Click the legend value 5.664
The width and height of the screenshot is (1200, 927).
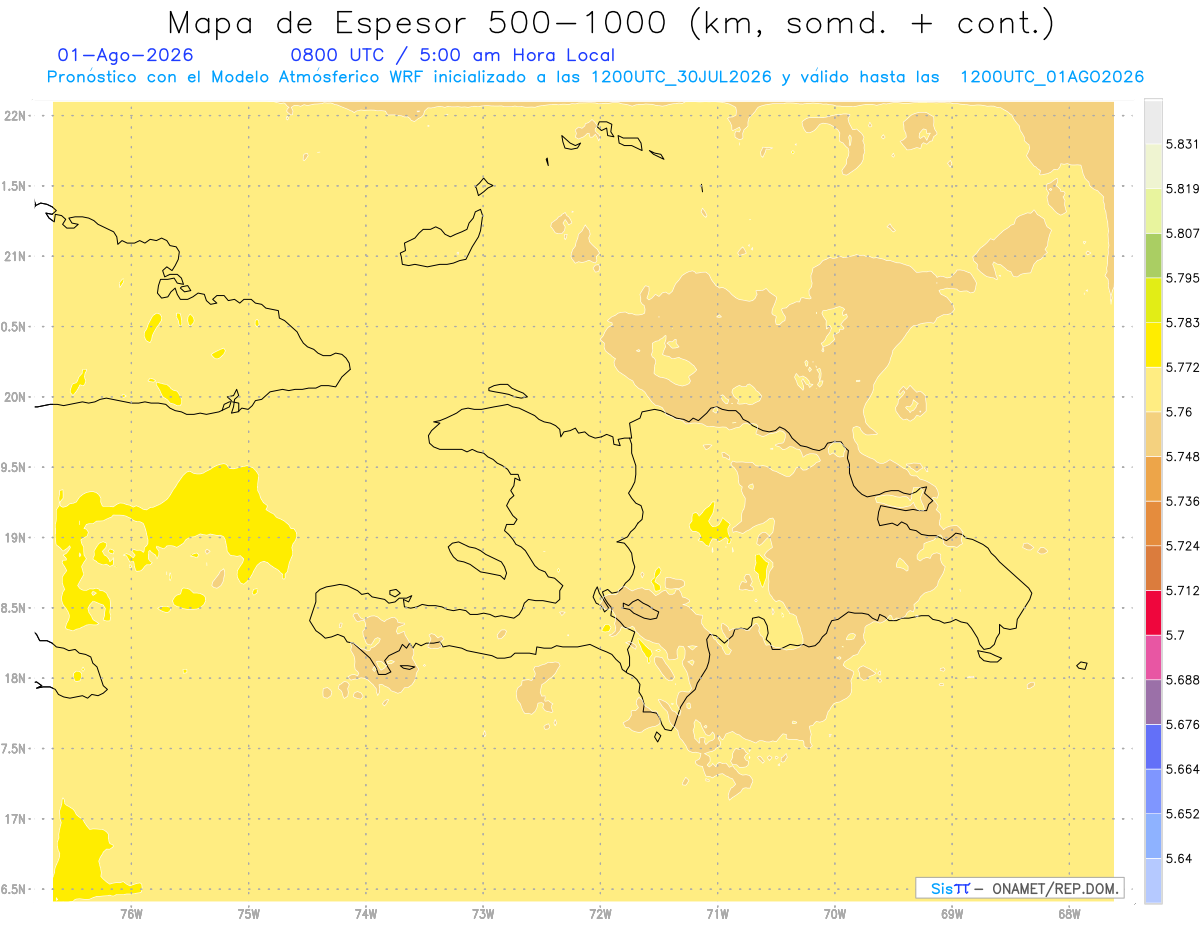tap(1182, 769)
